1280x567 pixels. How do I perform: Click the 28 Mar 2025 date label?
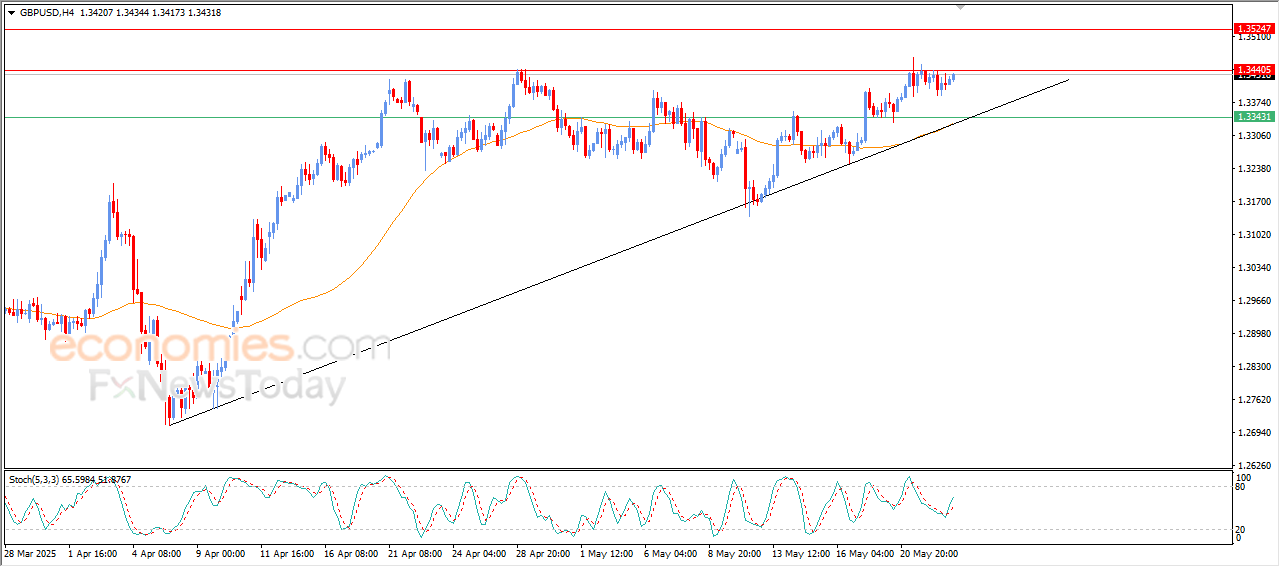(31, 552)
